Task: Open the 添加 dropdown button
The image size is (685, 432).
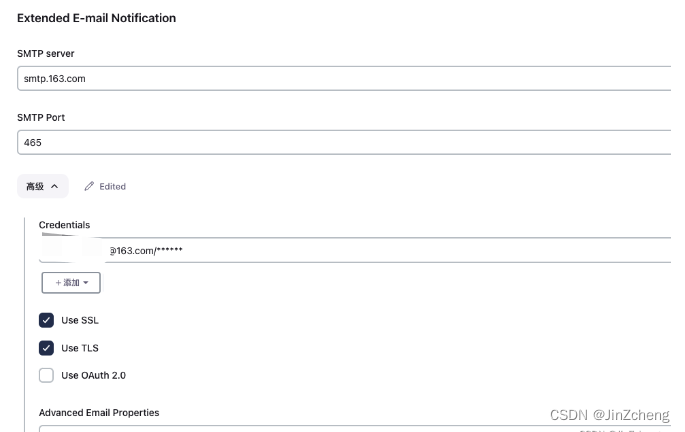Action: point(71,283)
